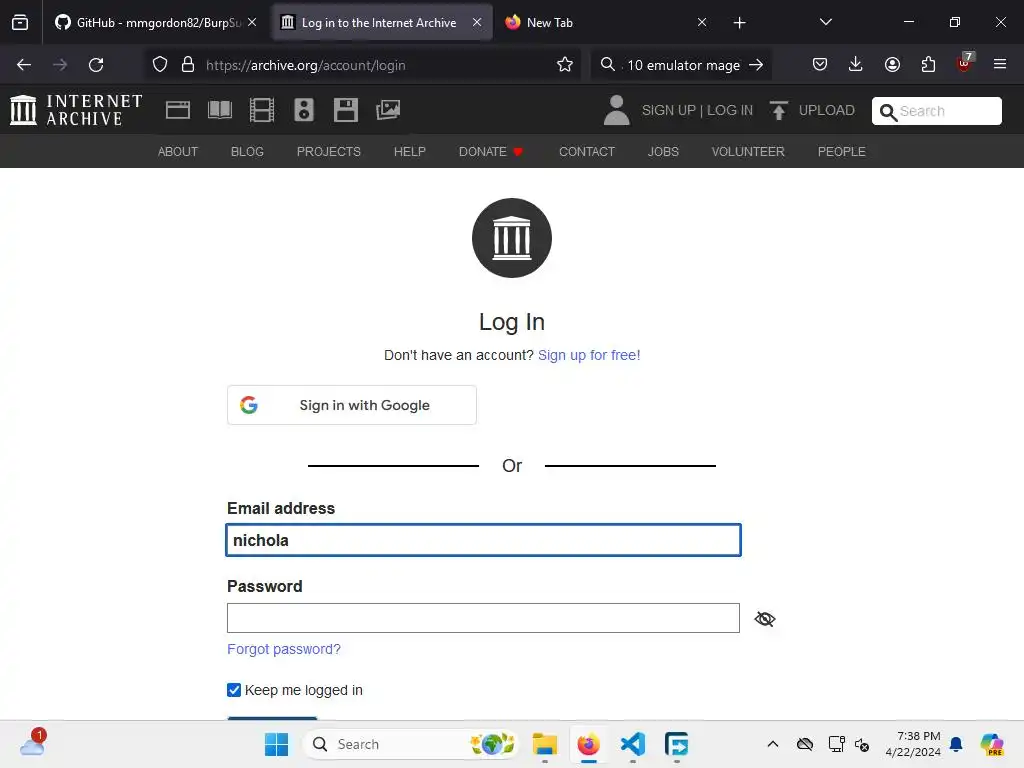Screen dimensions: 1024x768
Task: Click LOG IN in the top bar
Action: tap(729, 110)
